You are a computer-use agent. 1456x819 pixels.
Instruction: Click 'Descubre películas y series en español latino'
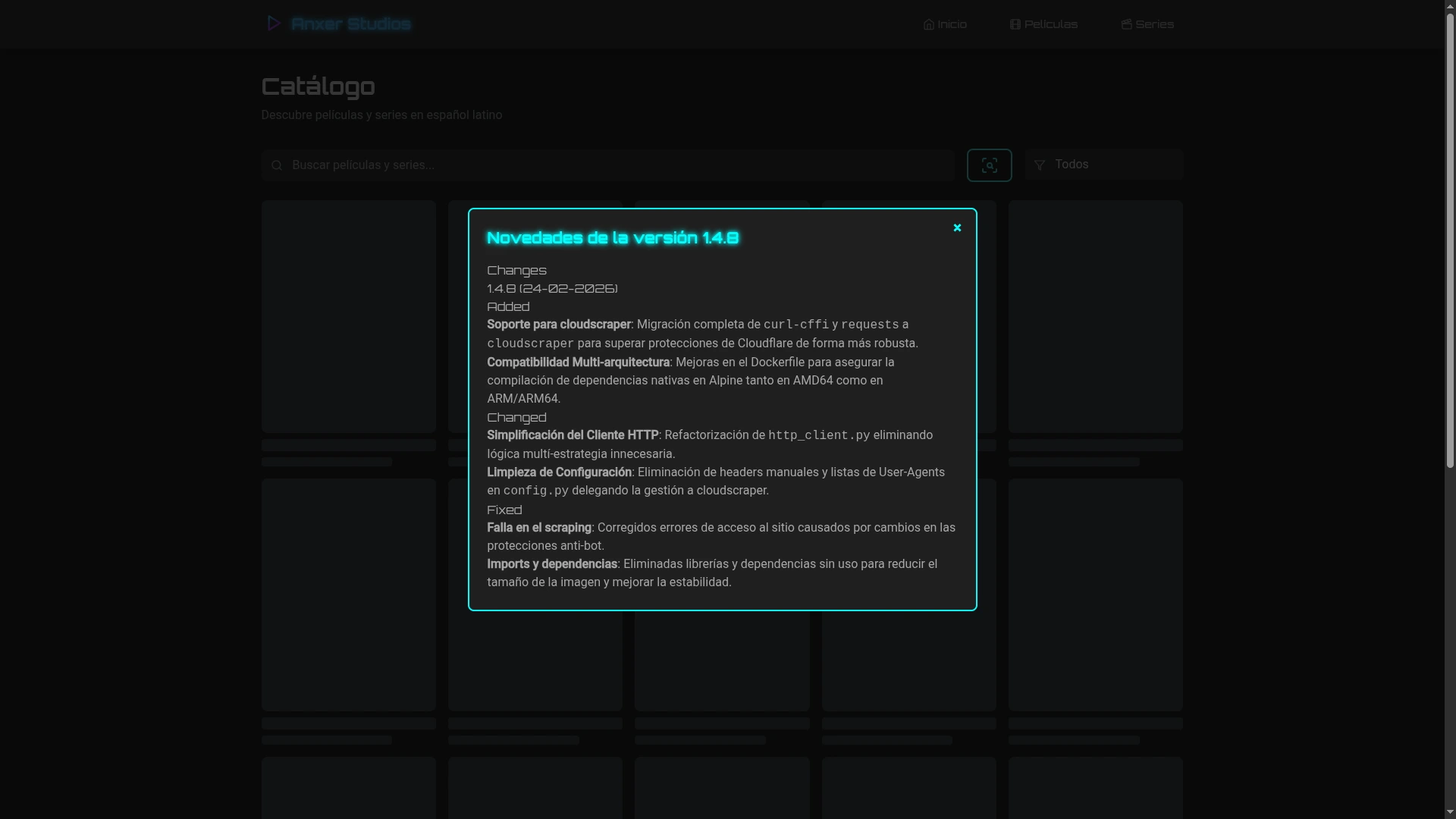381,115
